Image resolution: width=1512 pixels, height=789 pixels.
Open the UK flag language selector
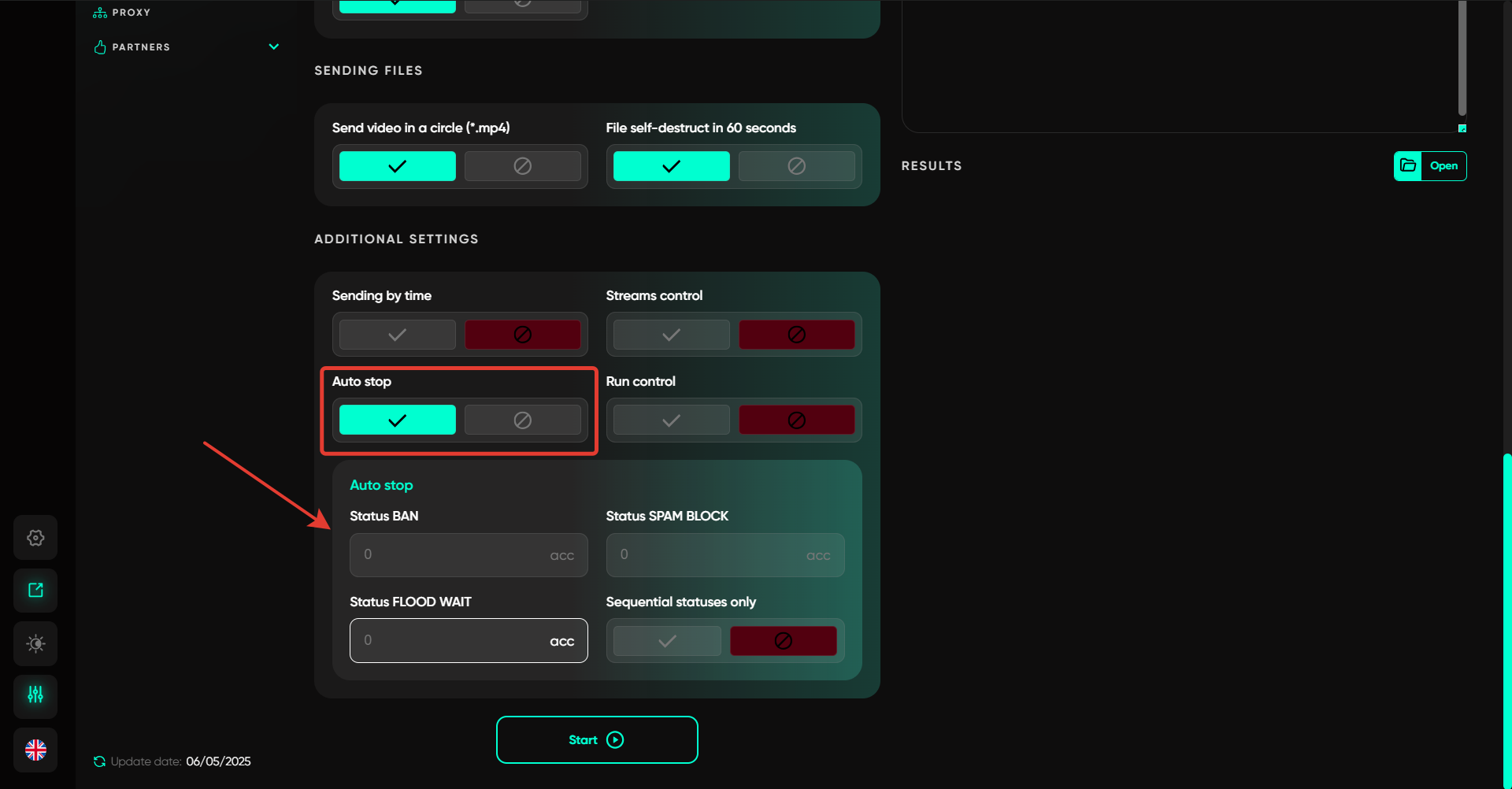pyautogui.click(x=35, y=750)
